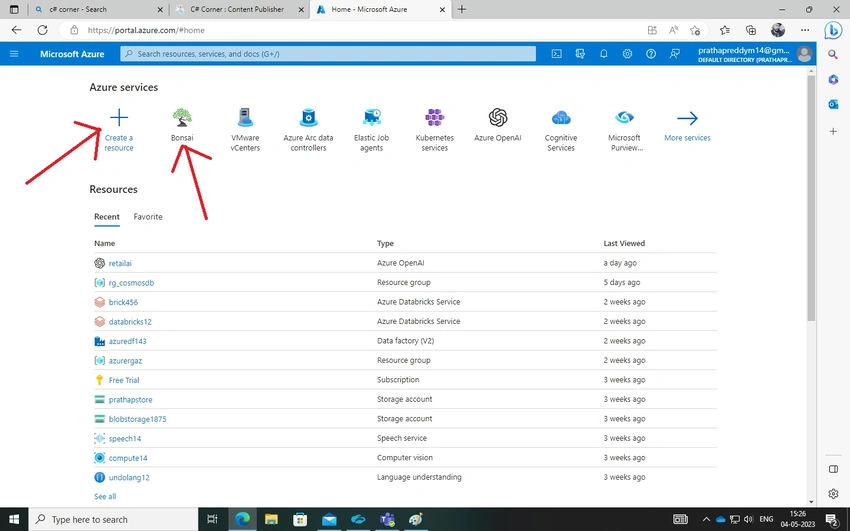Add a site with sidebar plus icon
This screenshot has height=531, width=850.
click(833, 131)
